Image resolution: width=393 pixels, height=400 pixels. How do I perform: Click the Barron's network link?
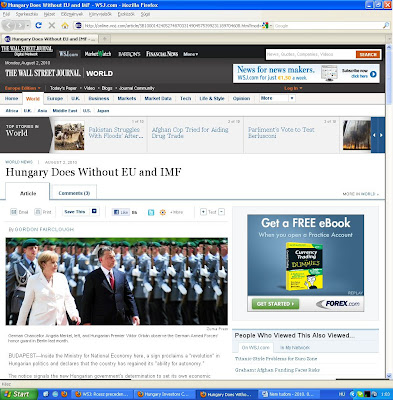129,54
